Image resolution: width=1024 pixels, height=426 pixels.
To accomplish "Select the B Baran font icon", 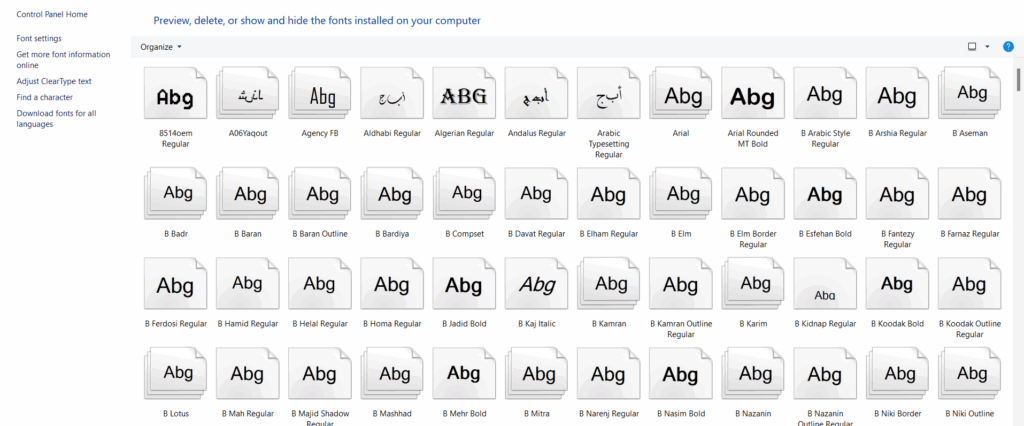I will 248,194.
